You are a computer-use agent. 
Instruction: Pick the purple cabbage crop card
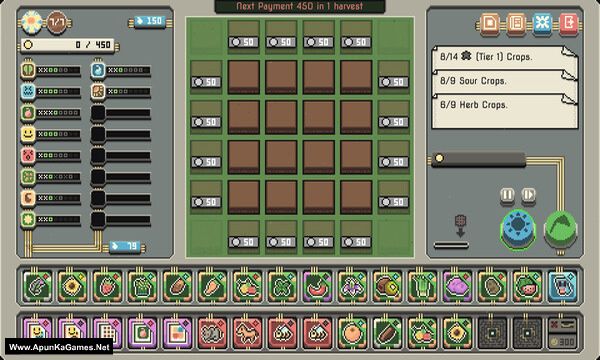click(x=458, y=287)
